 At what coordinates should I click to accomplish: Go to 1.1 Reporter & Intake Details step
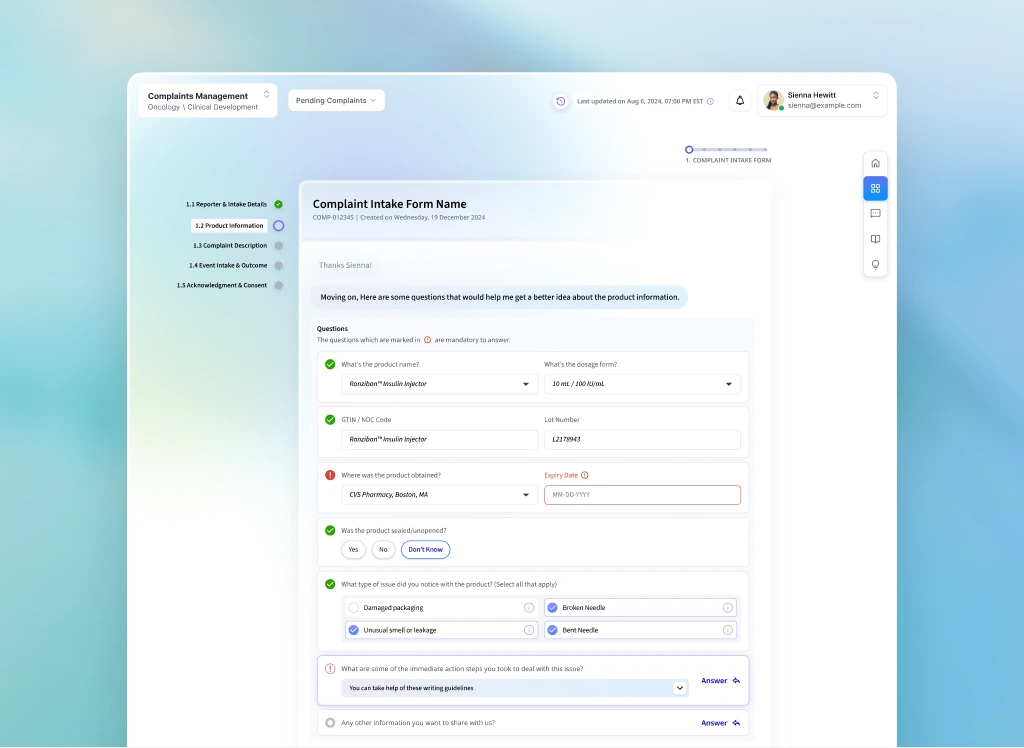[x=226, y=204]
